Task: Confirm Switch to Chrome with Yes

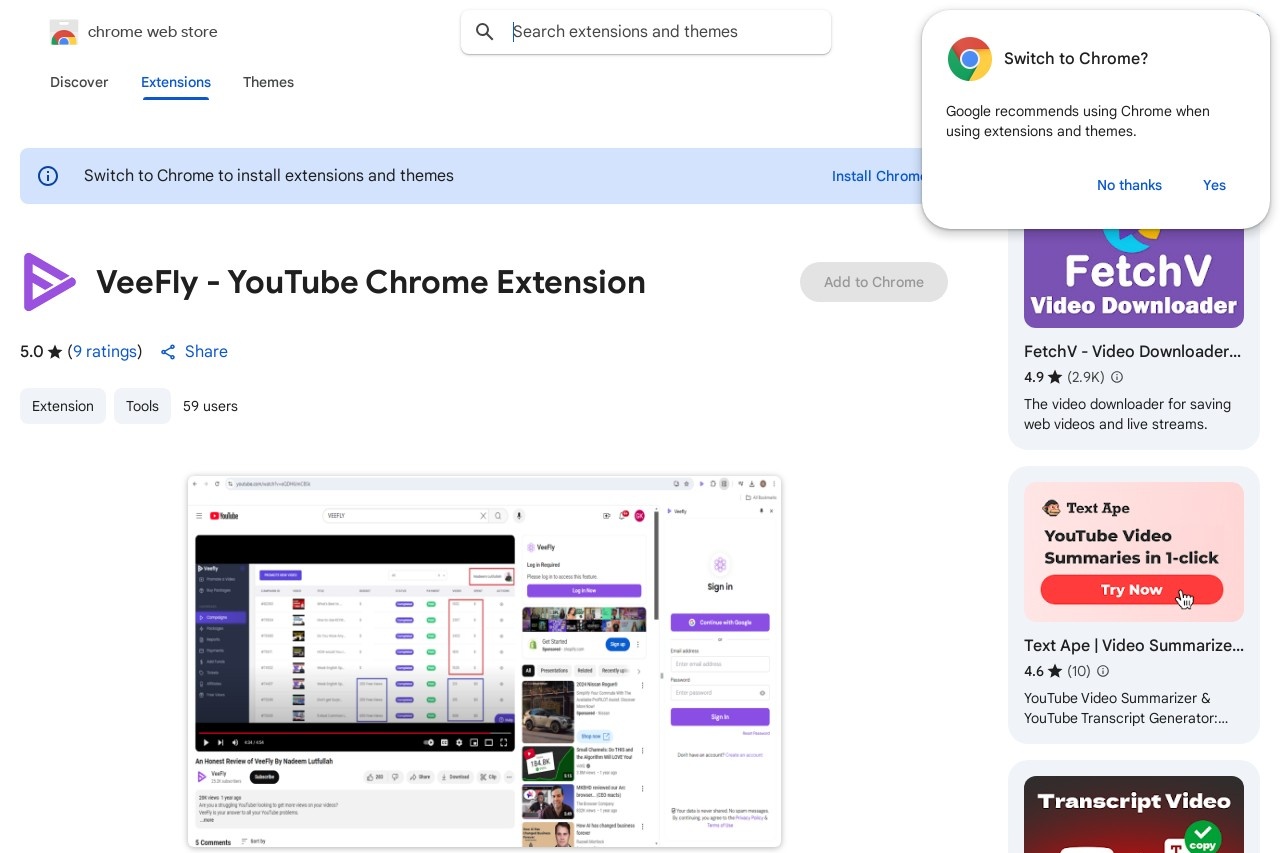Action: 1214,185
